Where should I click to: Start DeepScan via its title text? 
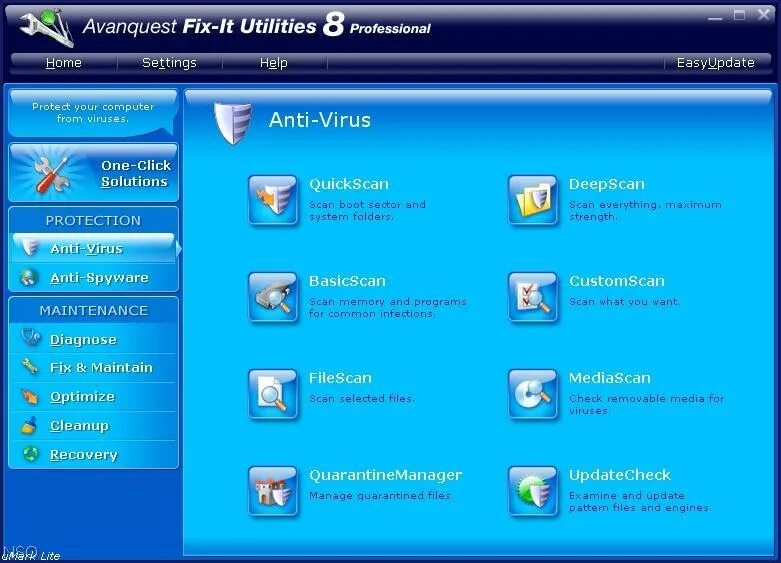click(607, 184)
